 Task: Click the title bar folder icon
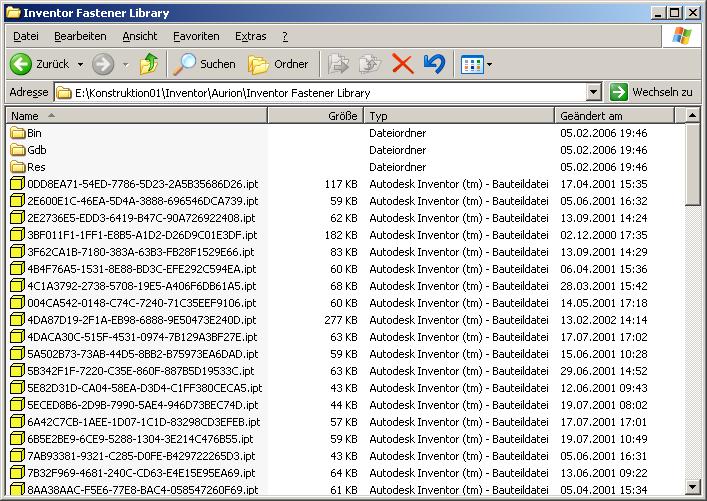13,13
